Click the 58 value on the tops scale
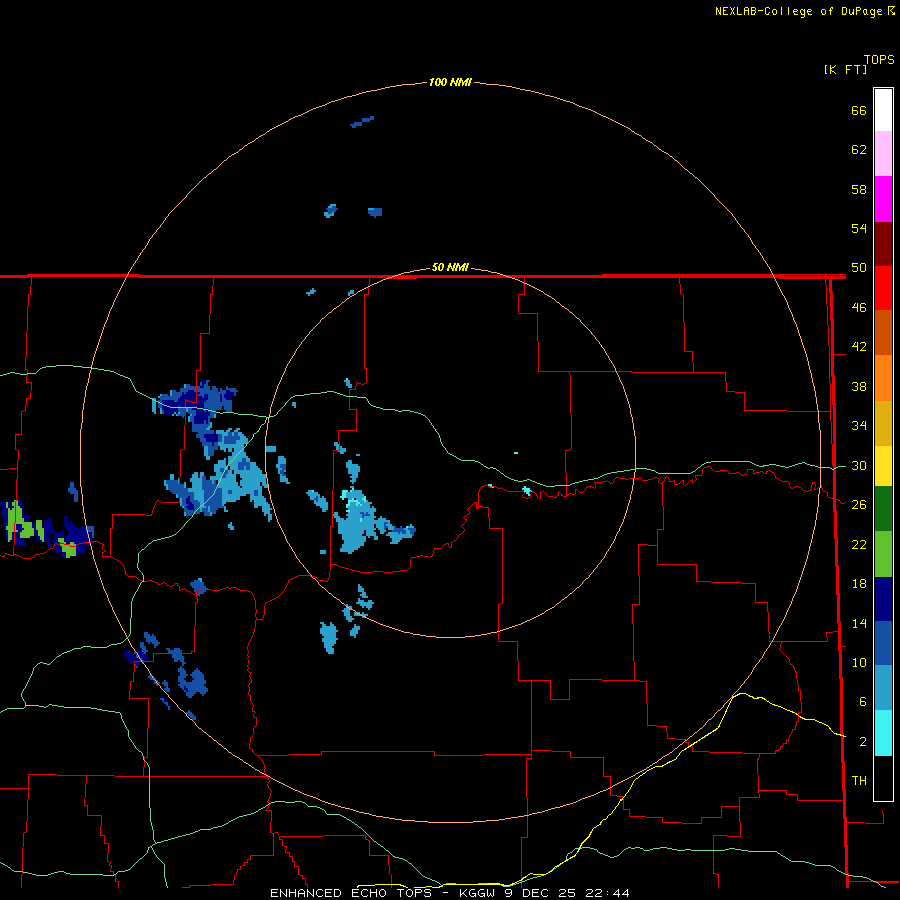Image resolution: width=900 pixels, height=900 pixels. click(x=859, y=189)
